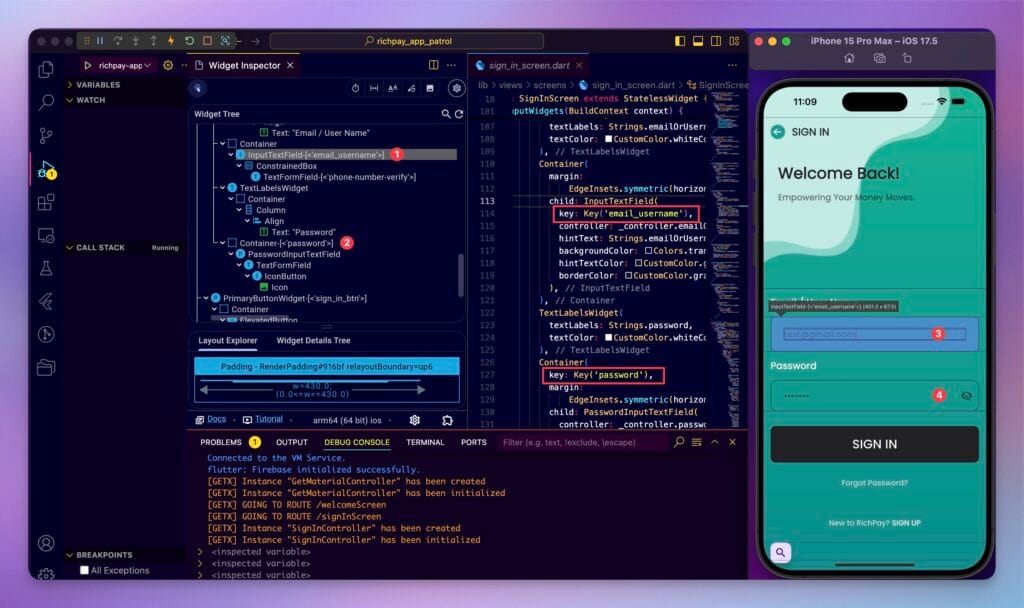1024x608 pixels.
Task: Toggle Slow Animations in inspector toolbar
Action: (x=355, y=88)
